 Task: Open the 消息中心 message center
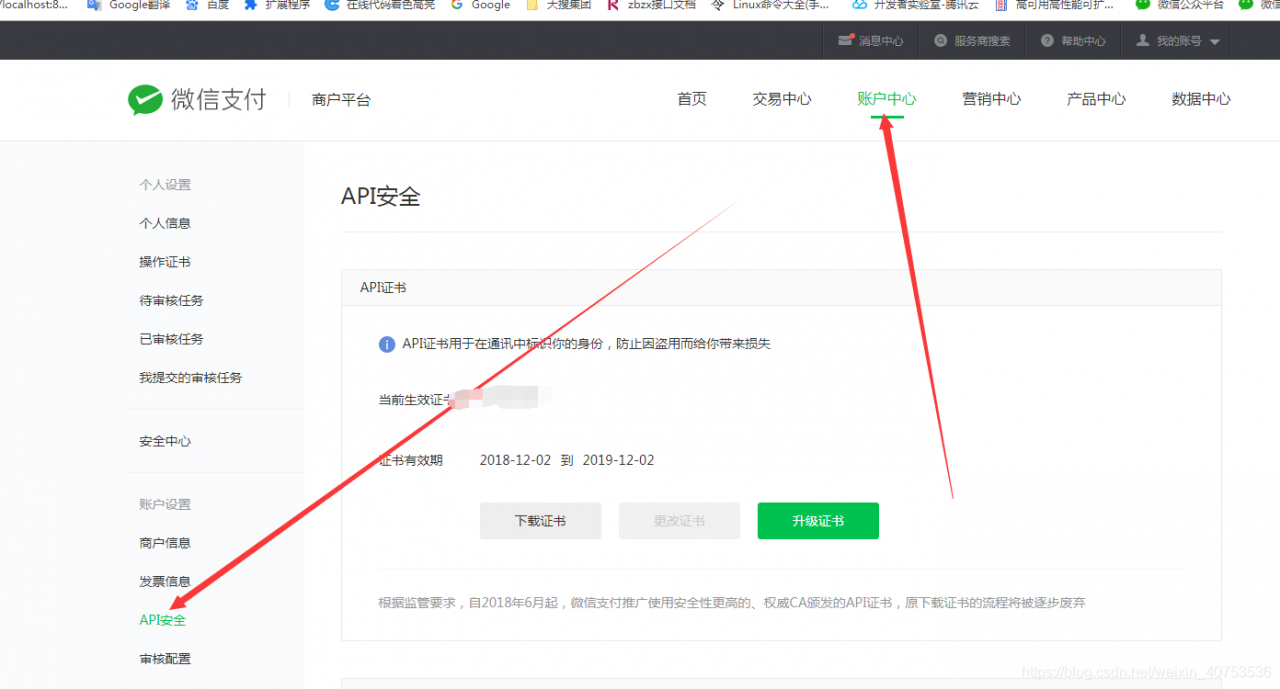coord(870,41)
